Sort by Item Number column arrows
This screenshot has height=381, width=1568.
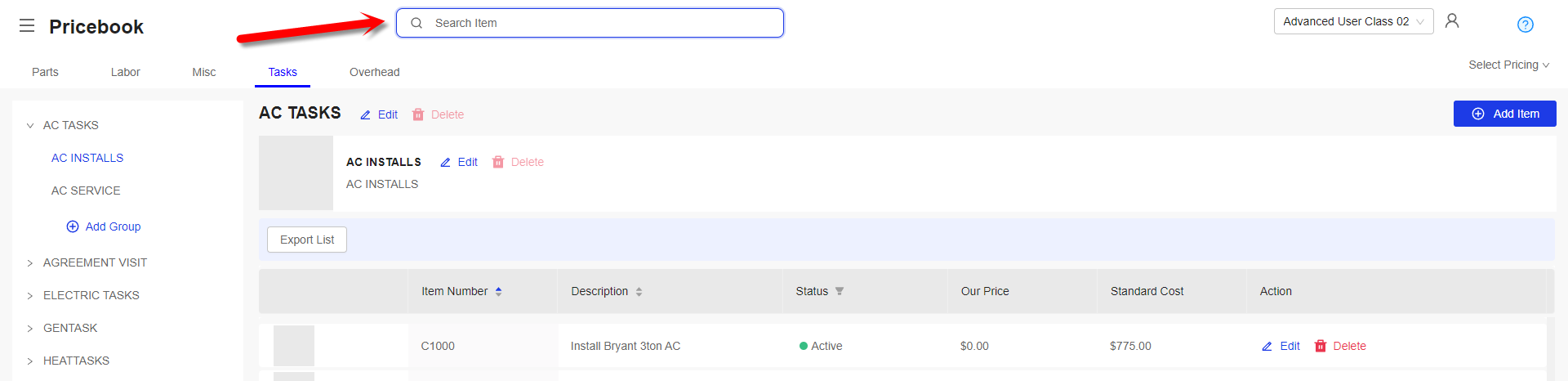[498, 291]
